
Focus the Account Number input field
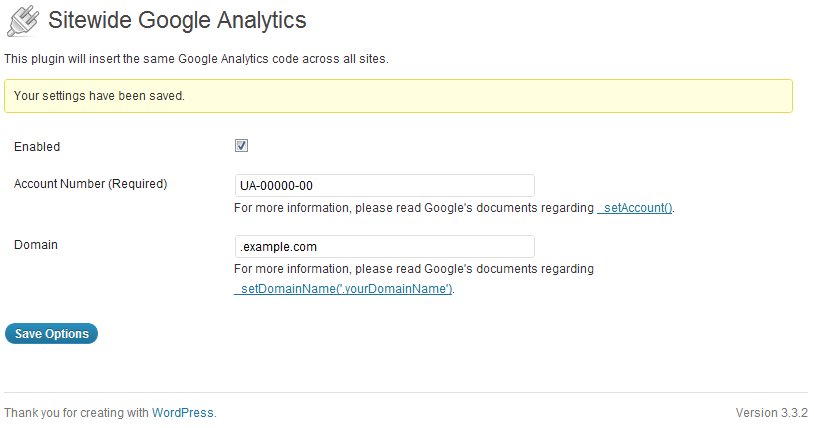point(385,185)
